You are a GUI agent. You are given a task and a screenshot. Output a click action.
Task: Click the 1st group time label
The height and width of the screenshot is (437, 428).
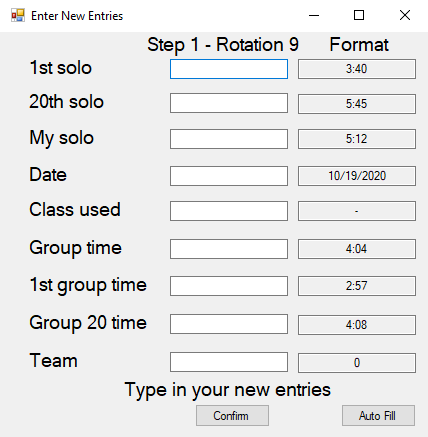tap(88, 285)
